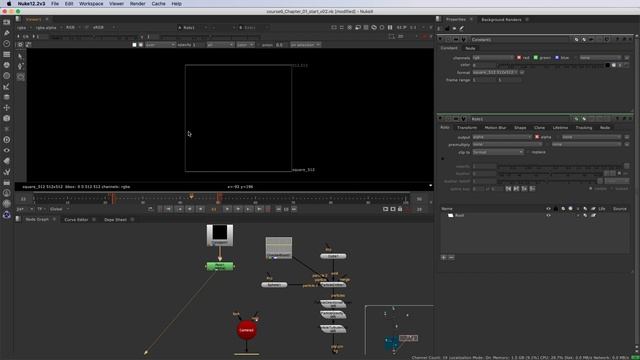Select the Root layer row

[535, 216]
